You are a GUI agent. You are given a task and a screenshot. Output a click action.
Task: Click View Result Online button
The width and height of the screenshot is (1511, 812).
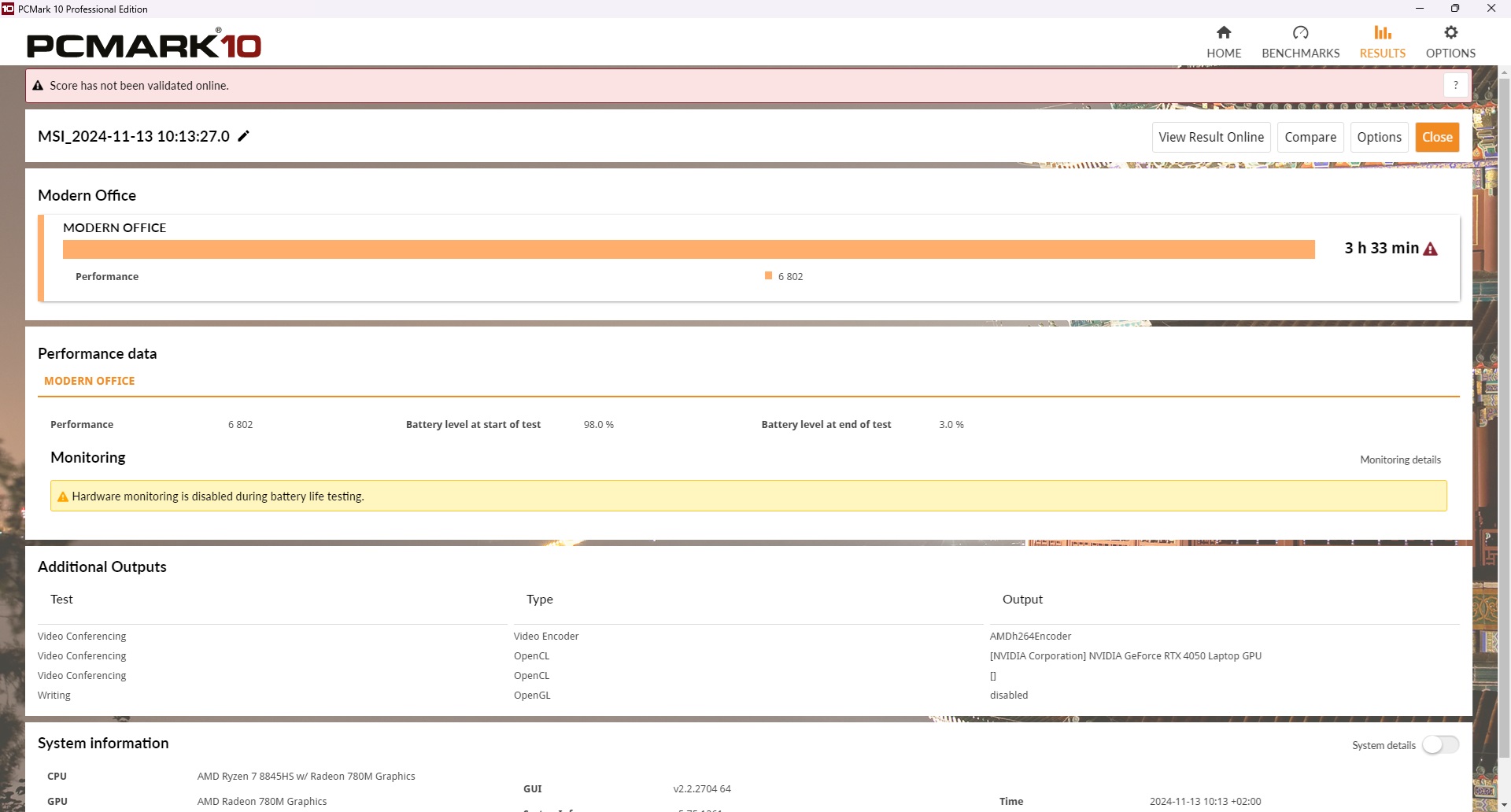coord(1210,137)
